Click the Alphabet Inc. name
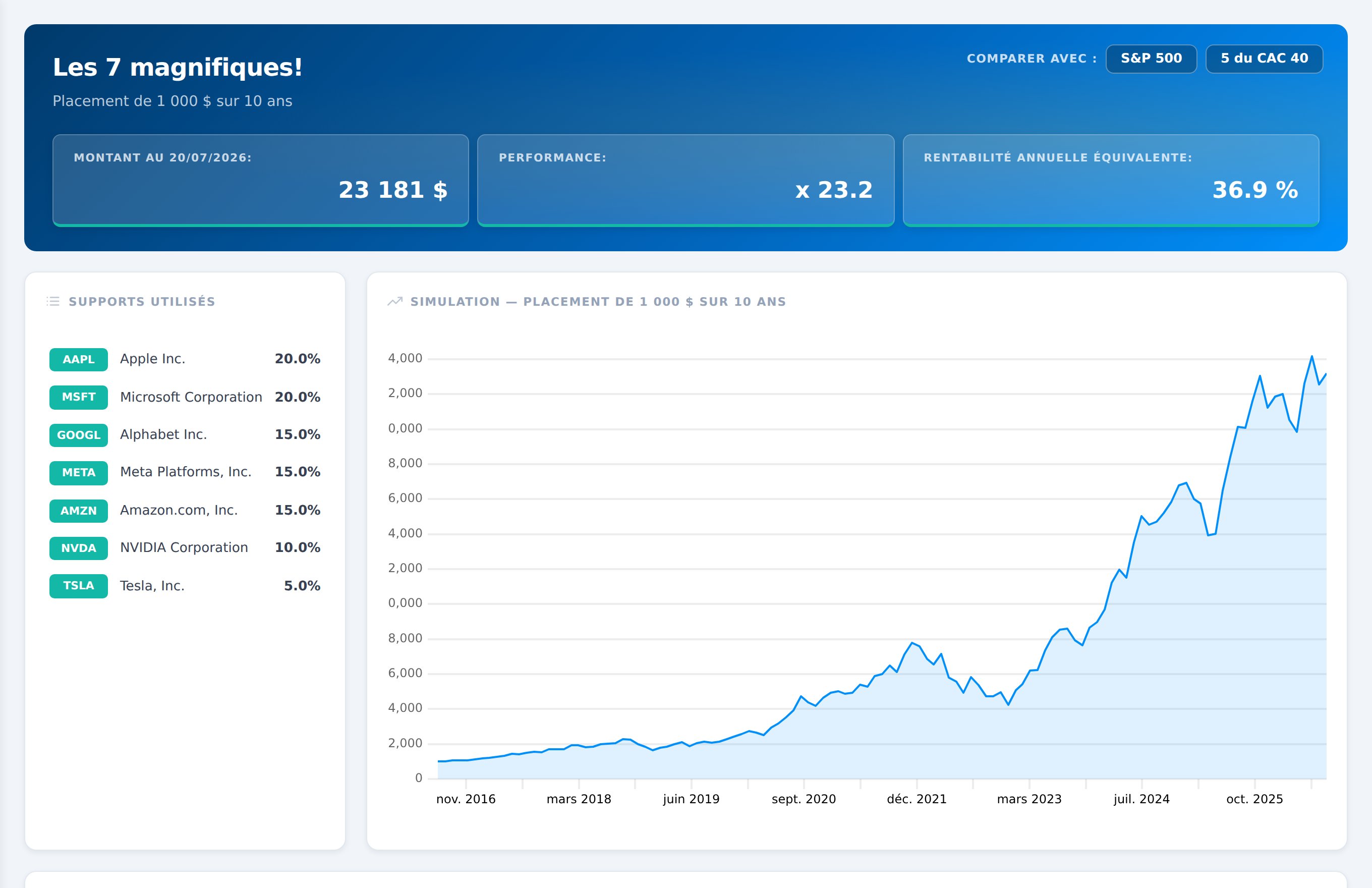Viewport: 1372px width, 888px height. point(163,434)
